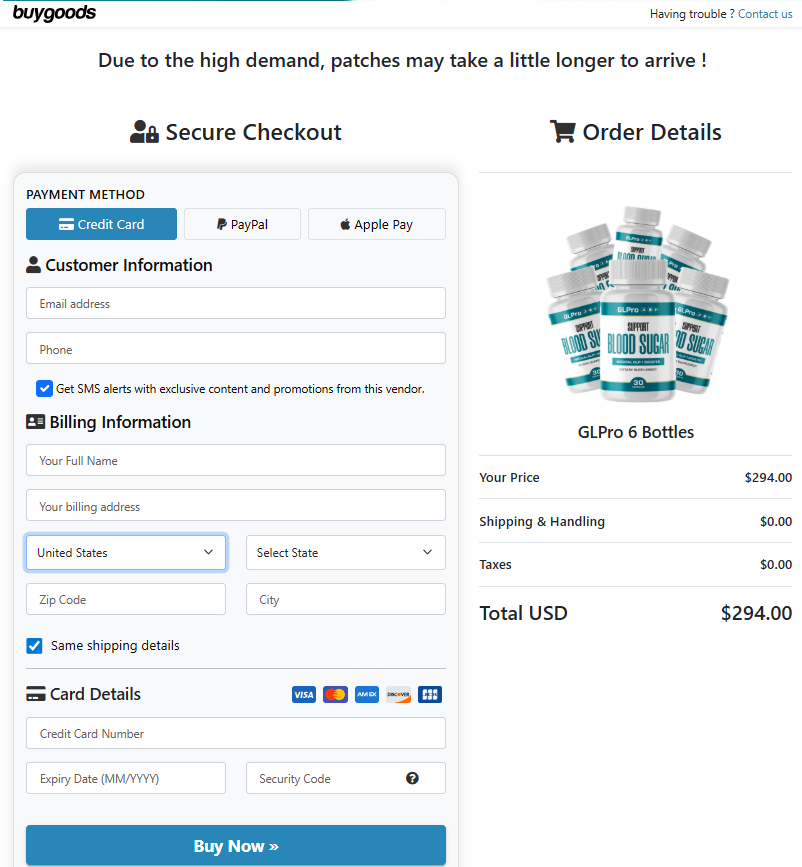802x867 pixels.
Task: Click the security code help question icon
Action: [412, 779]
